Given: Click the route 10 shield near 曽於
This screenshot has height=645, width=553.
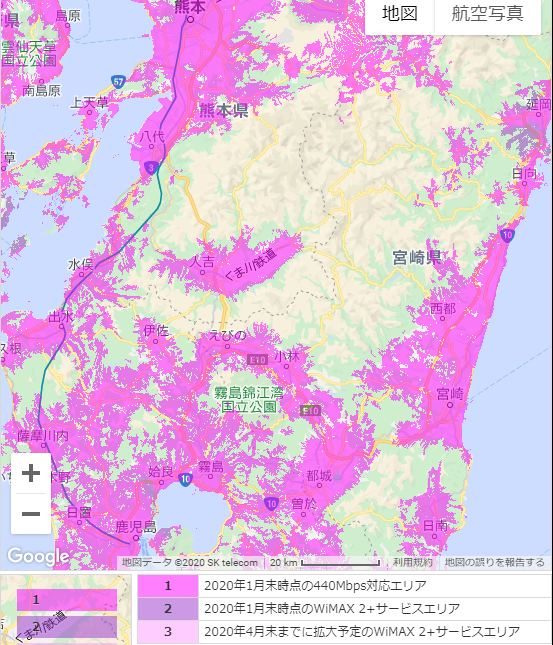Looking at the screenshot, I should (271, 503).
